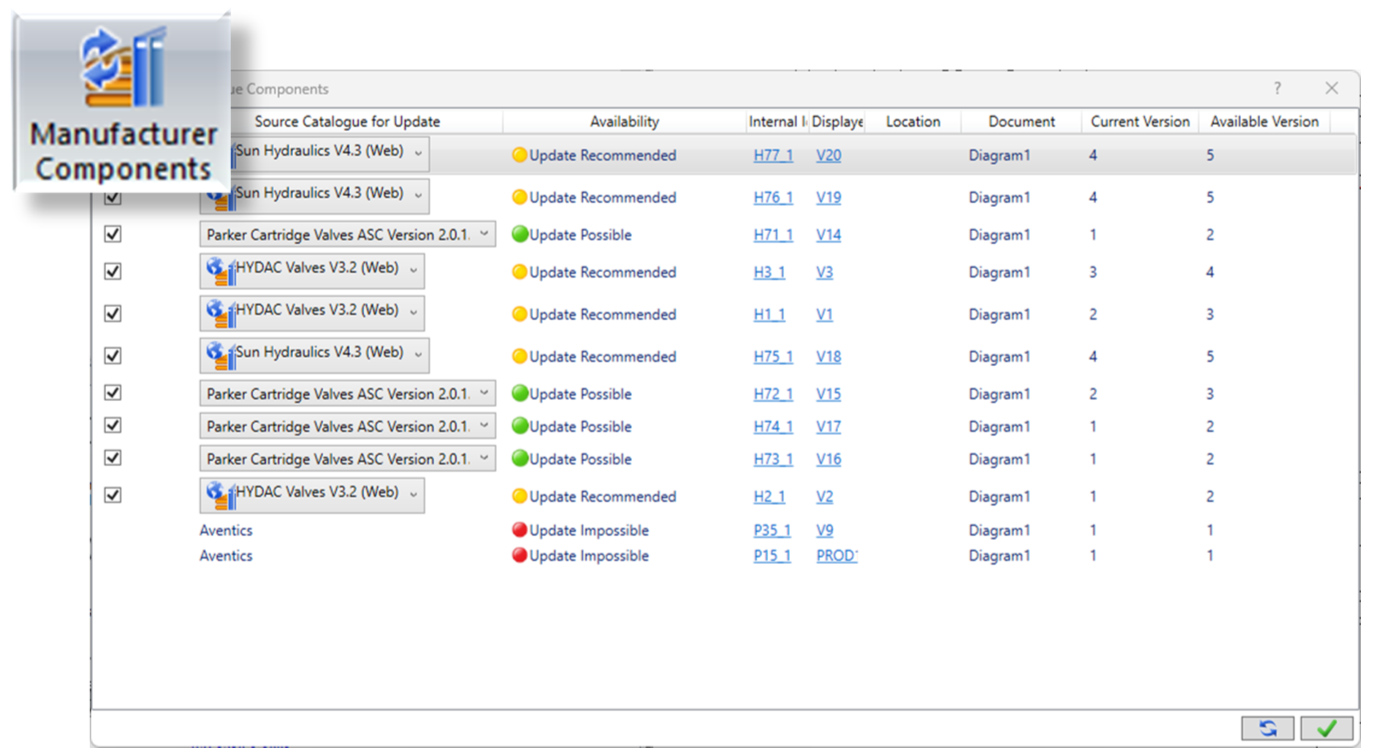Click the red status icon in P35_1 row

click(519, 530)
